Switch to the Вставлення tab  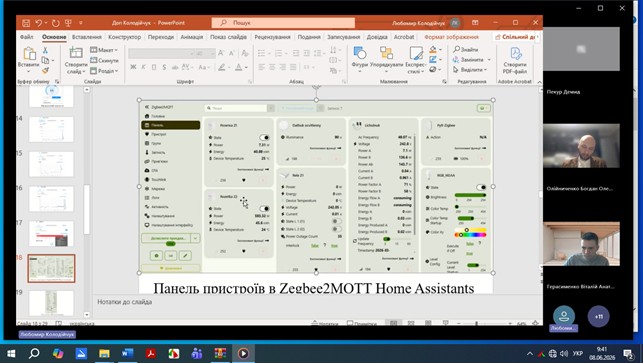tap(87, 37)
